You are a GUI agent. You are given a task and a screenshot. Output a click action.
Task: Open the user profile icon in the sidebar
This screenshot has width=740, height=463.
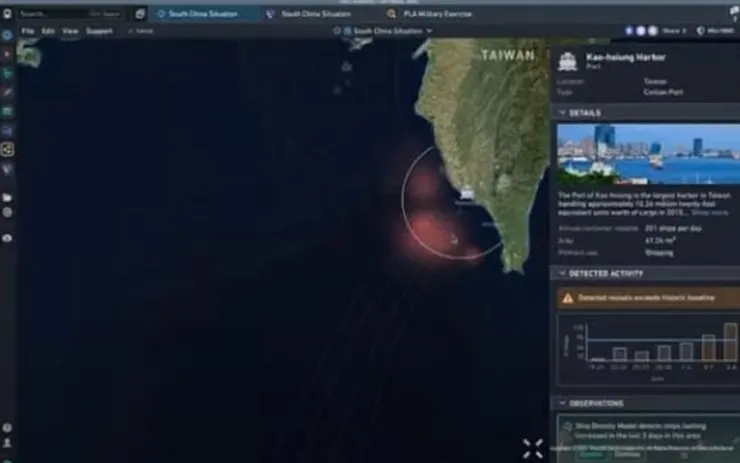click(7, 443)
